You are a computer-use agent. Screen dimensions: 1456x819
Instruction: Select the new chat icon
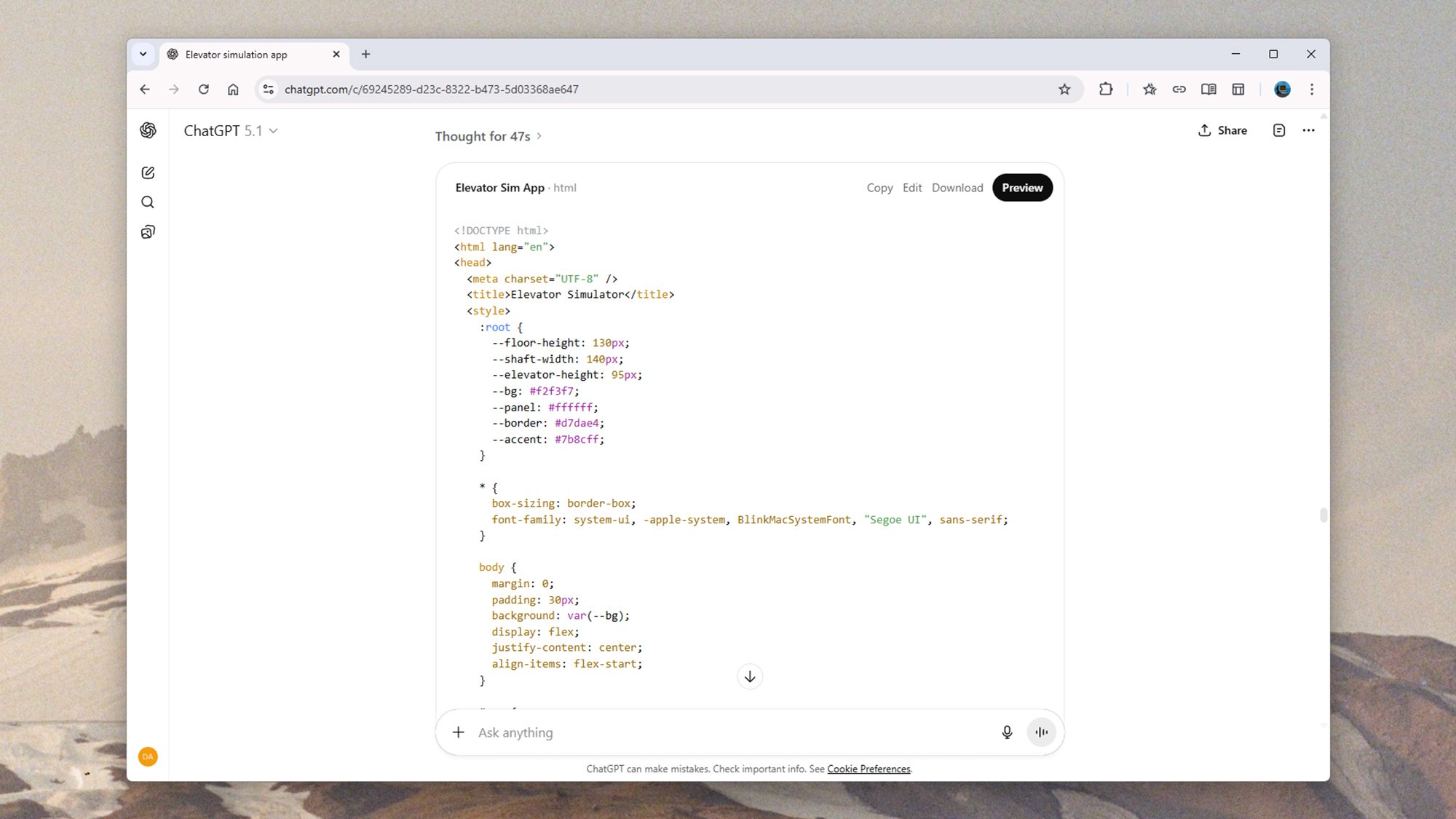(x=148, y=173)
